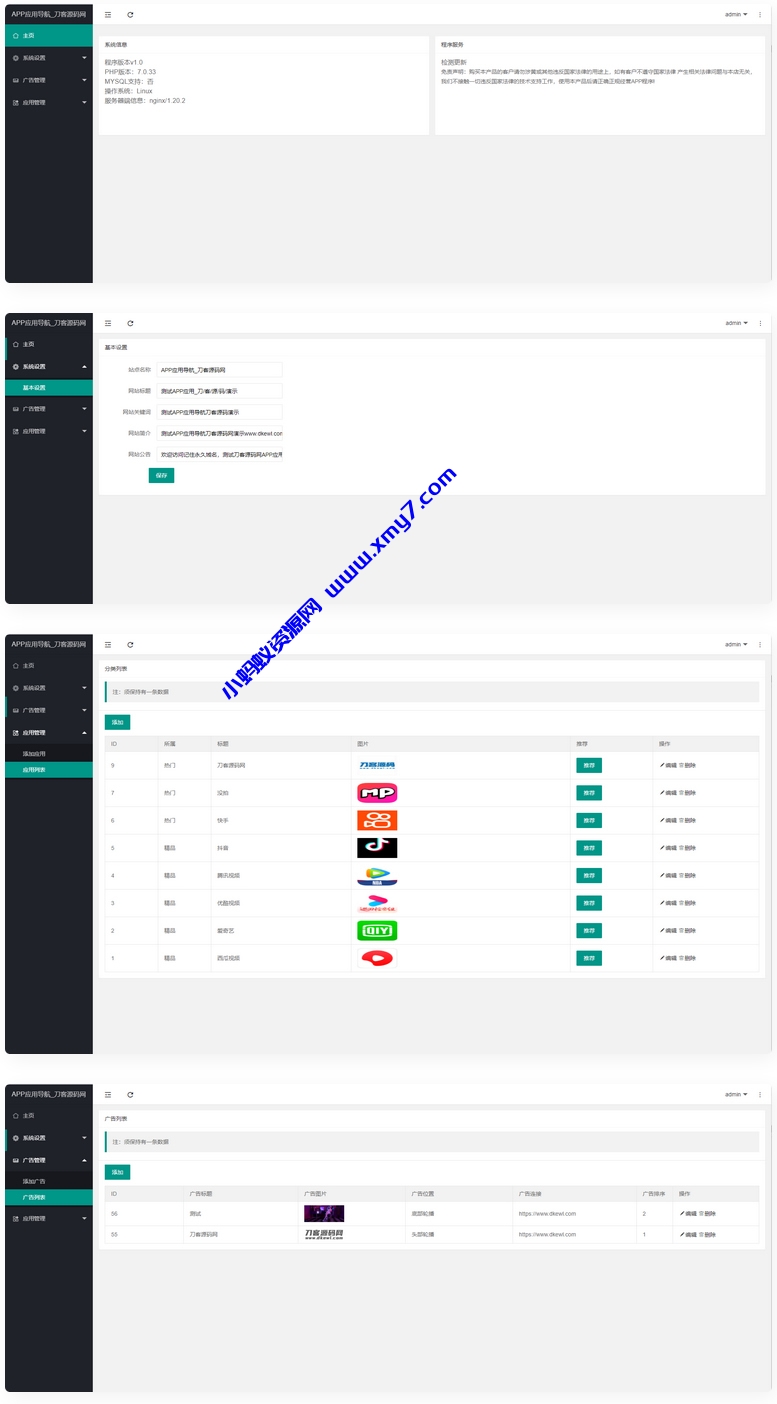This screenshot has height=1404, width=777.
Task: Click the 网站简介 input field
Action: pyautogui.click(x=220, y=434)
